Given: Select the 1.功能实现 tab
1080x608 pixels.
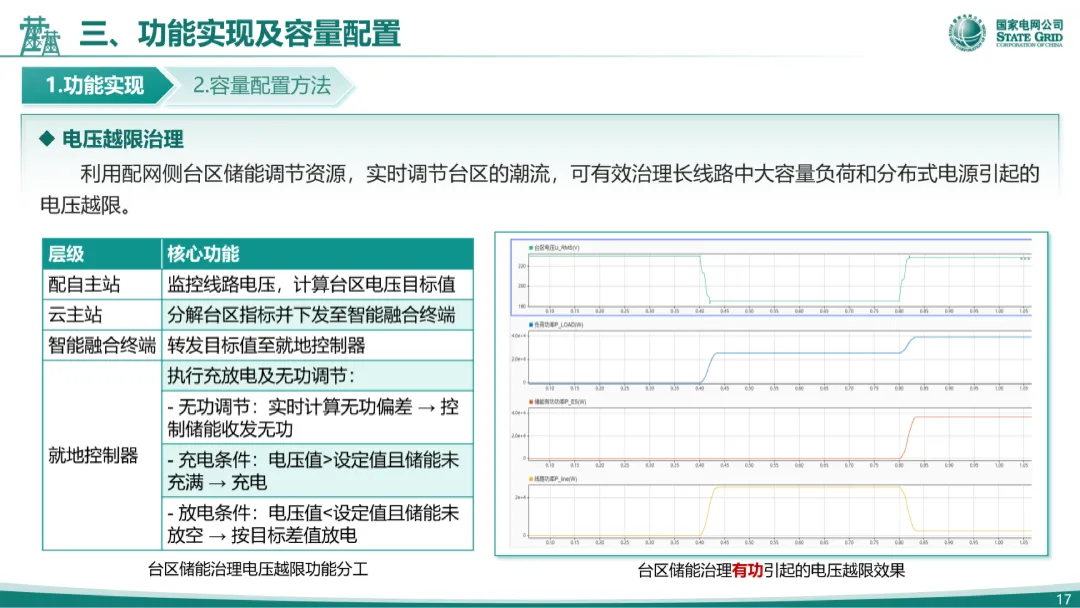Looking at the screenshot, I should coord(94,85).
